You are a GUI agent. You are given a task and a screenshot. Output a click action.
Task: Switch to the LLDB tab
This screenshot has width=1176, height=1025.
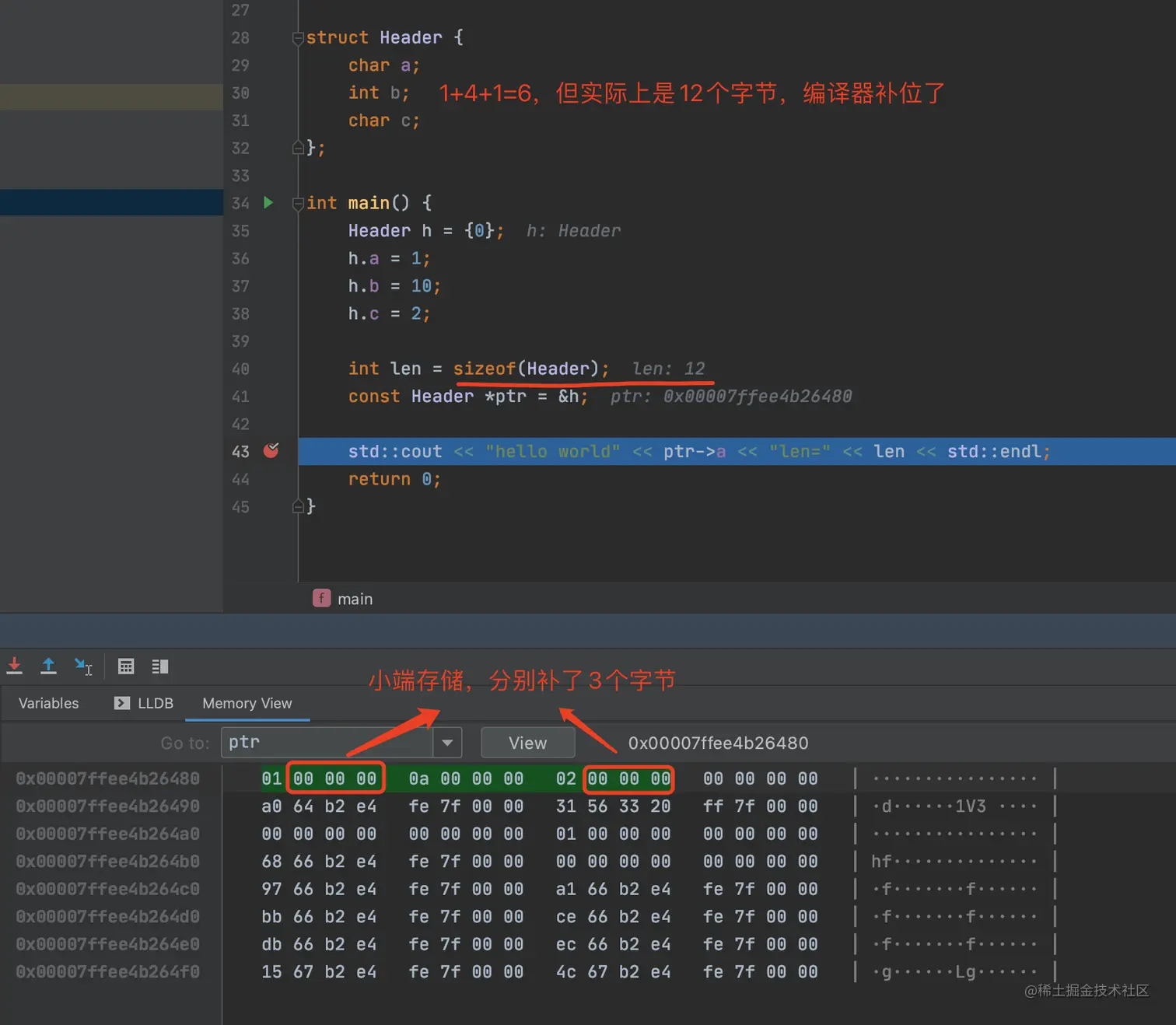click(x=145, y=703)
